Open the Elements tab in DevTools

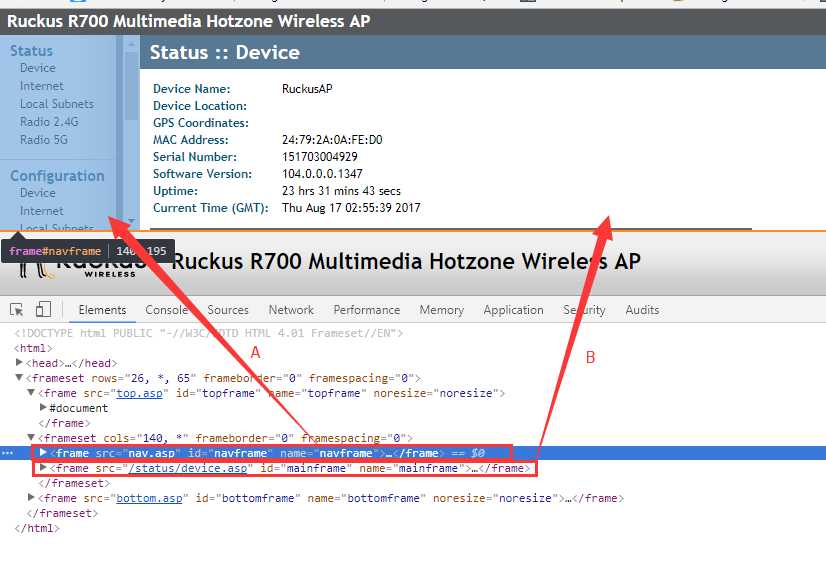click(102, 310)
